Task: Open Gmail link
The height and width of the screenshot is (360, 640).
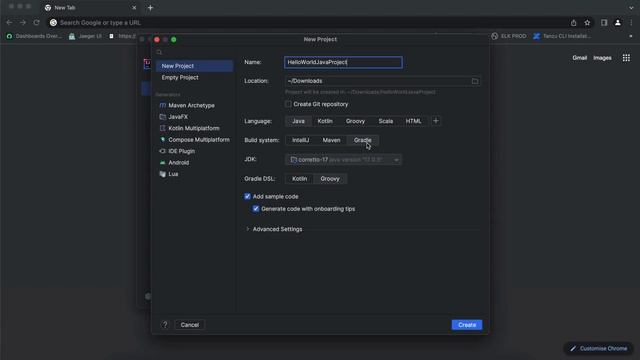Action: (x=579, y=58)
